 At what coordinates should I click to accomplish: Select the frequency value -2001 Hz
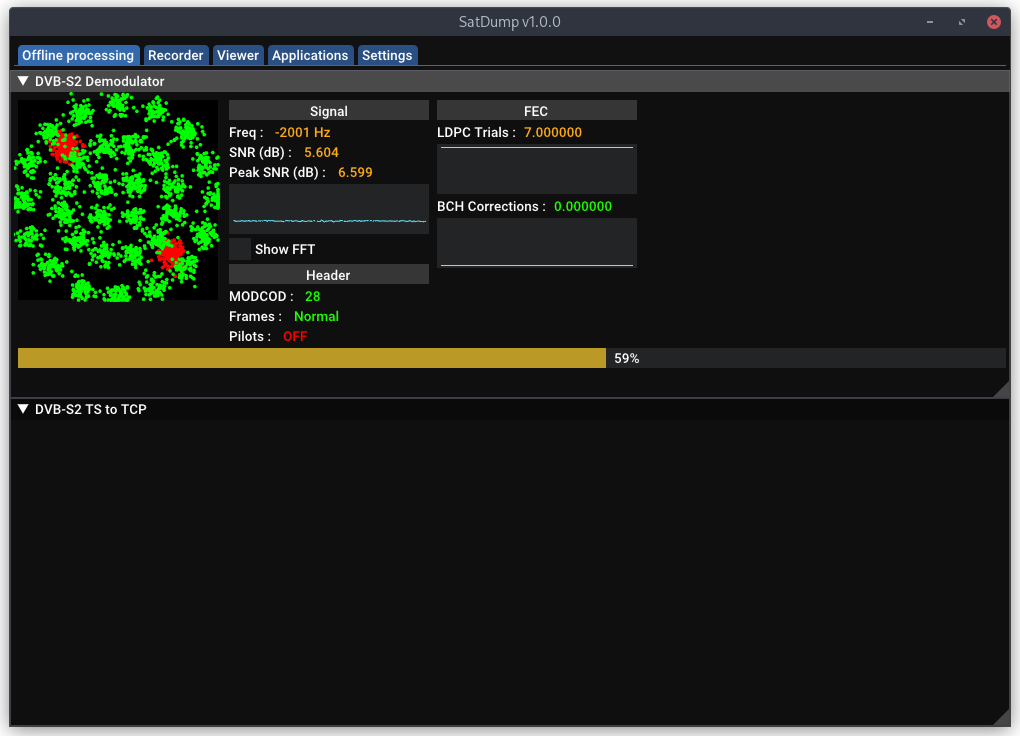(x=302, y=133)
